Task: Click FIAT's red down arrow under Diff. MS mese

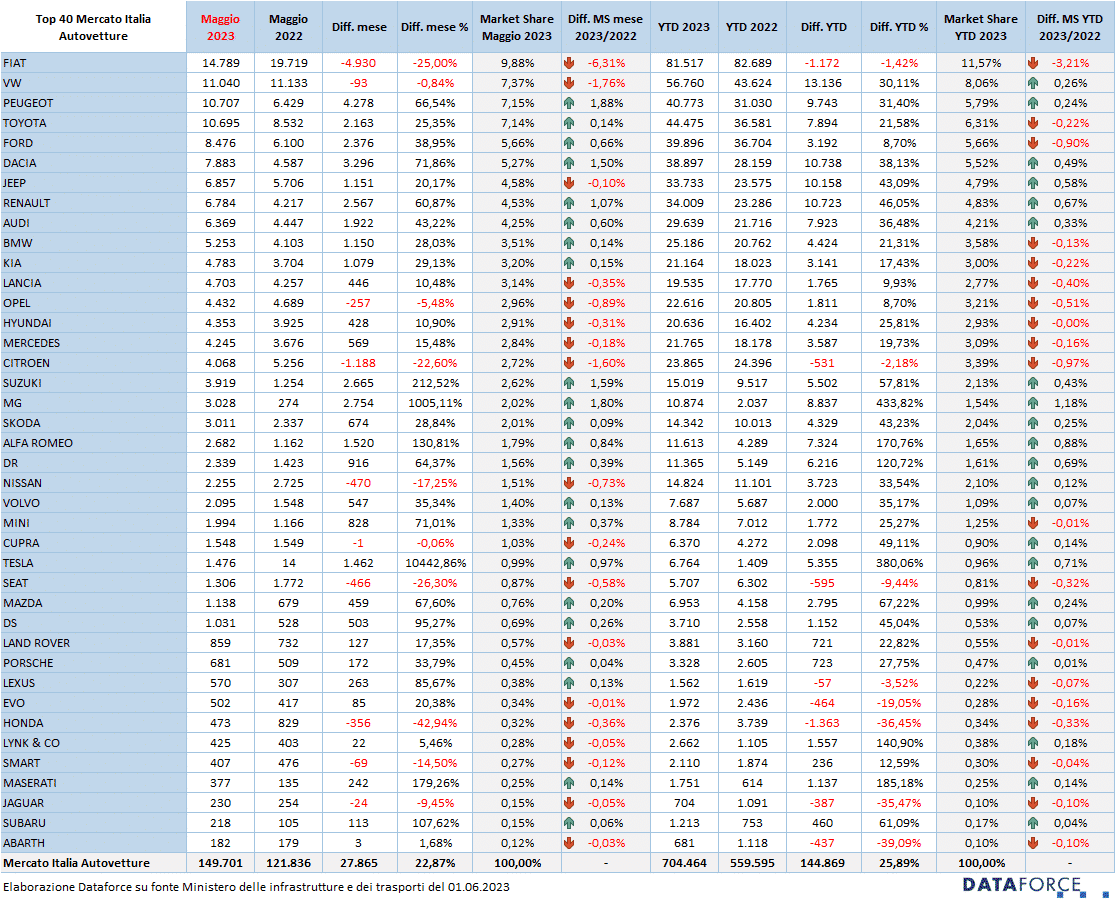Action: [x=569, y=63]
